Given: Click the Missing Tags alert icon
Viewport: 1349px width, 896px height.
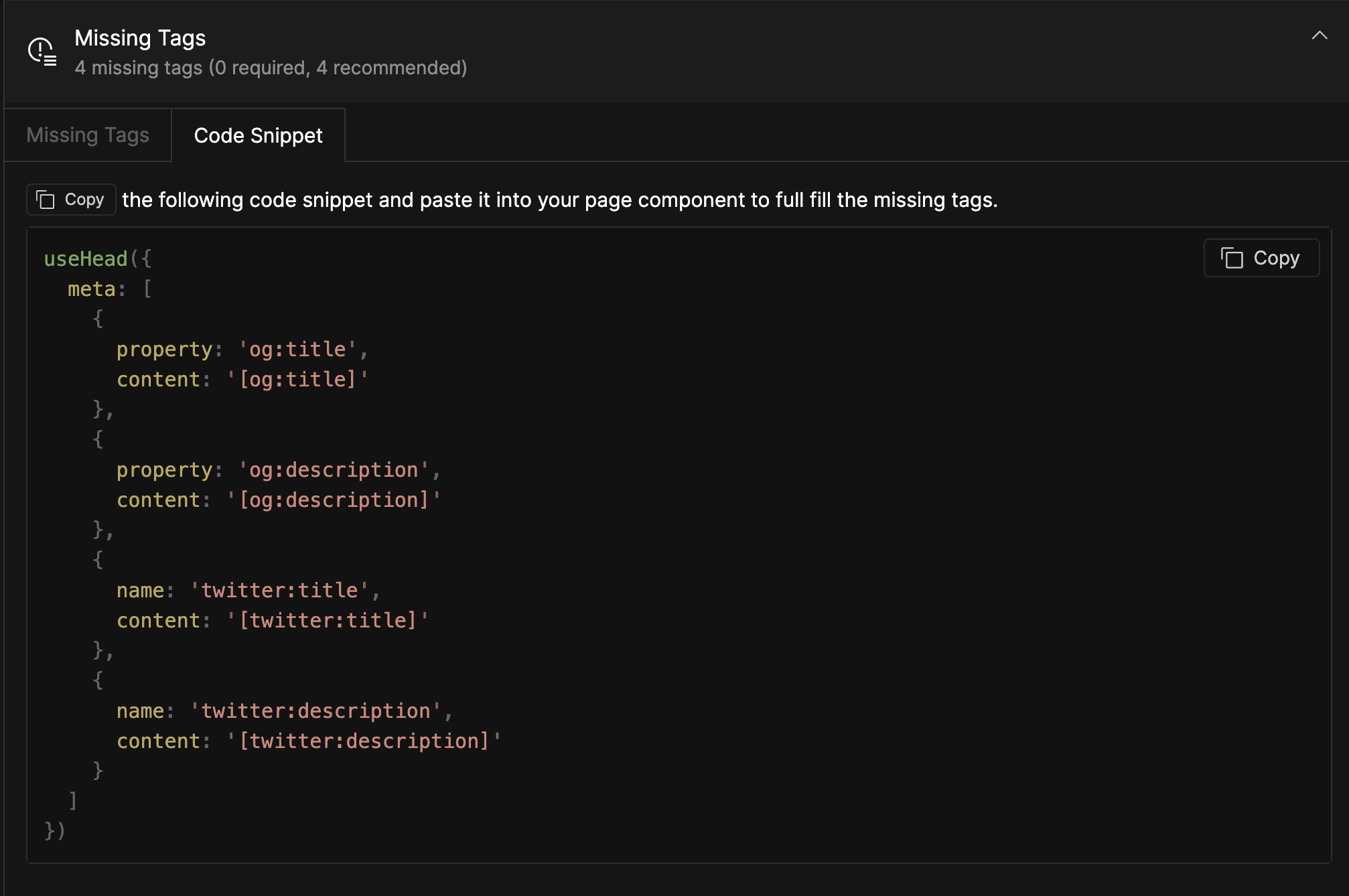Looking at the screenshot, I should click(41, 52).
